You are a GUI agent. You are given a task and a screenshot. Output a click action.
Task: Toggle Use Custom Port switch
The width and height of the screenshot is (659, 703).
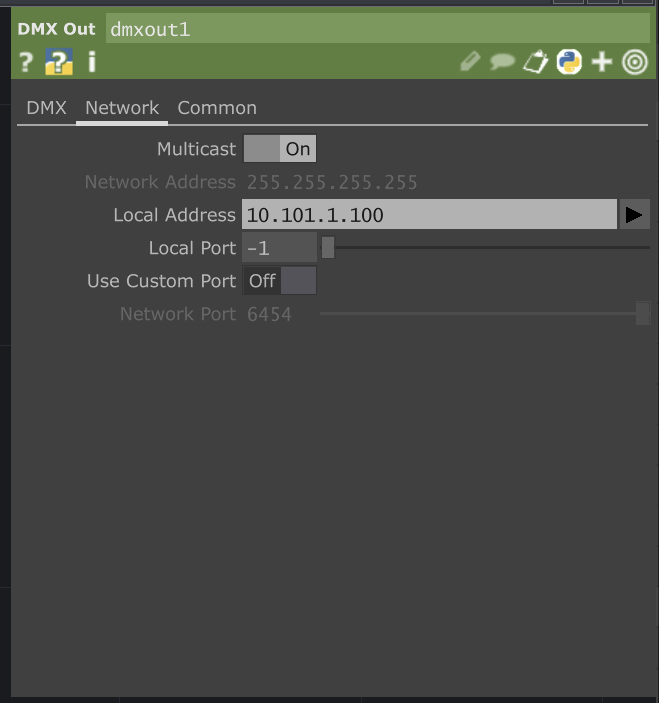coord(280,281)
